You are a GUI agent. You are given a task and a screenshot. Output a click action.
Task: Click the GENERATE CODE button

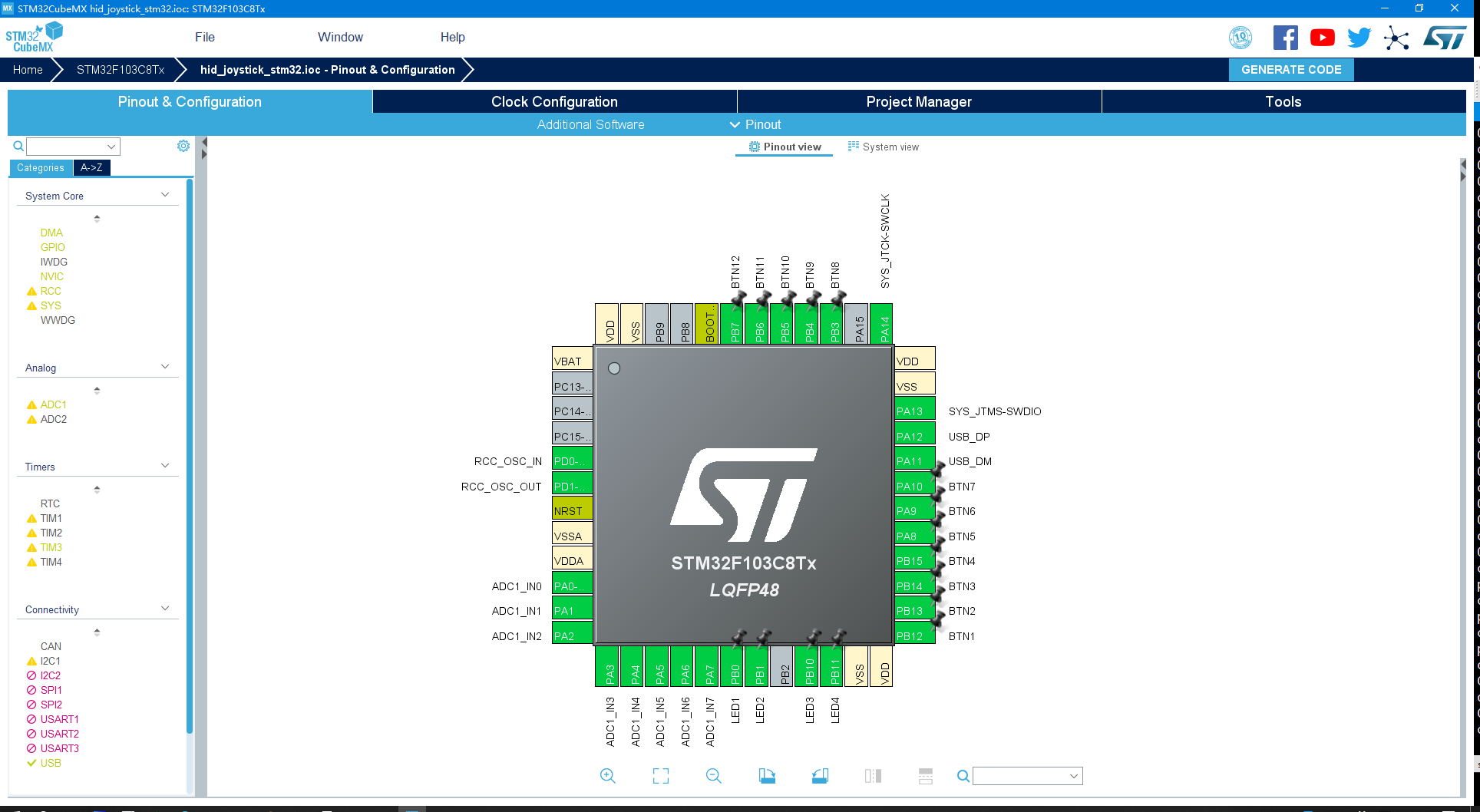(1291, 70)
